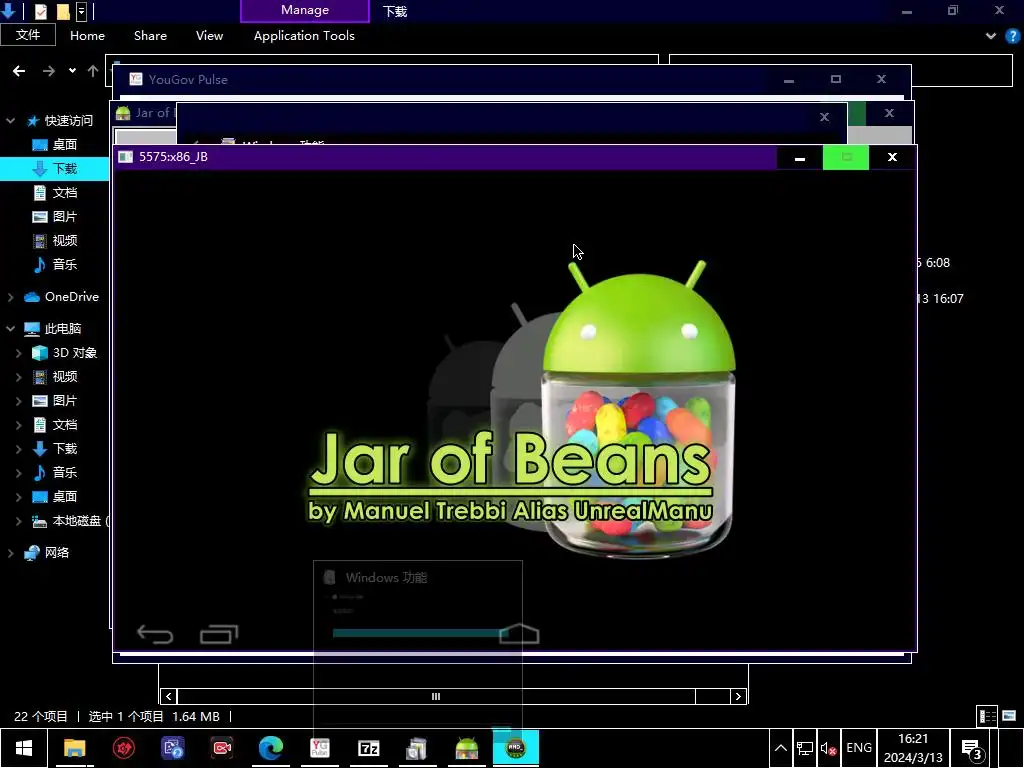Screen dimensions: 1024x768
Task: Open the clock and date flyout
Action: click(913, 748)
